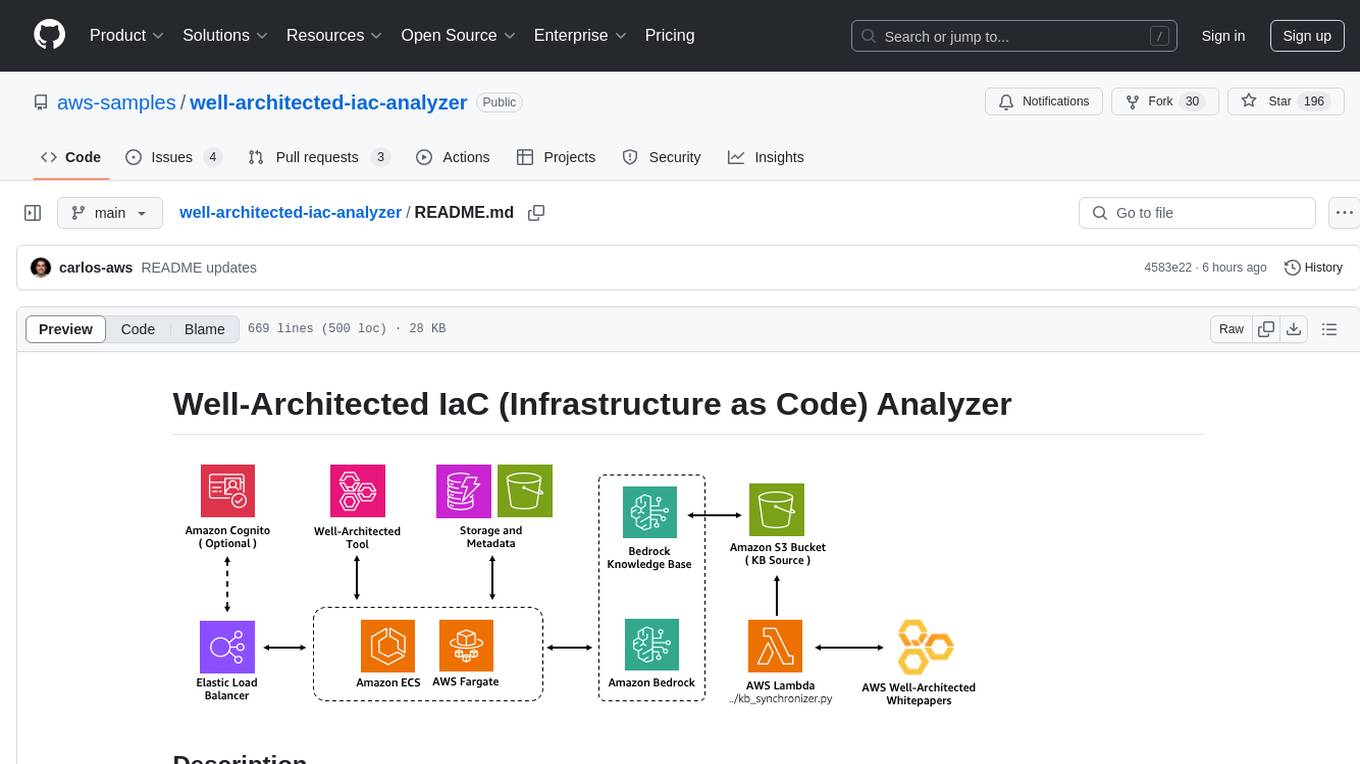View the file History

click(1313, 268)
